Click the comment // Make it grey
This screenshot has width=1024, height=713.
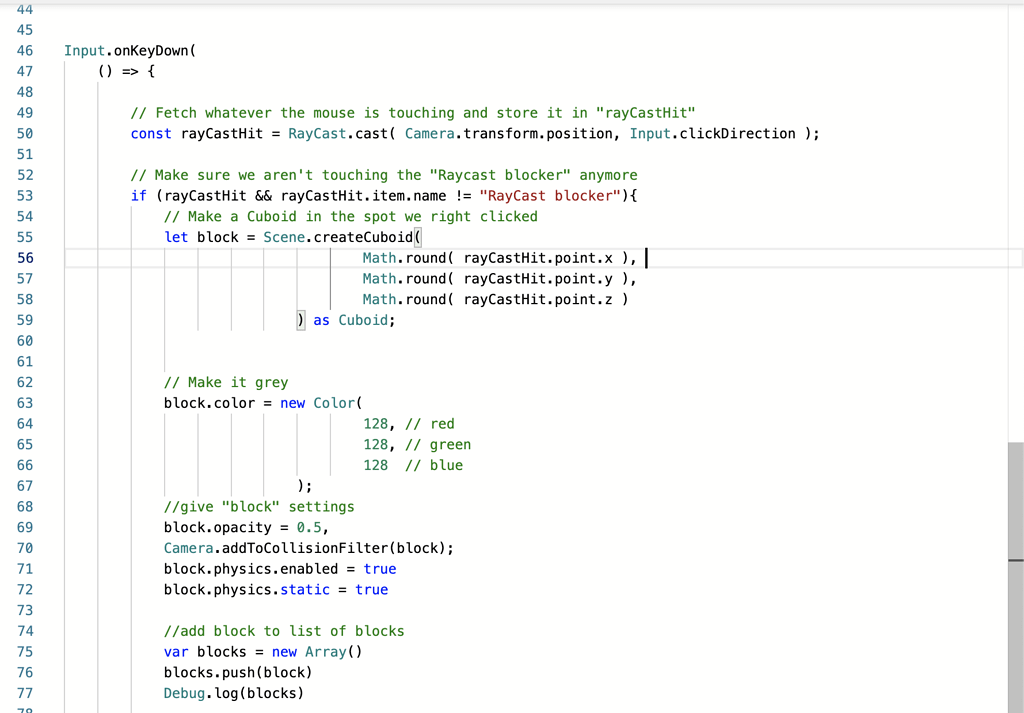[x=225, y=382]
